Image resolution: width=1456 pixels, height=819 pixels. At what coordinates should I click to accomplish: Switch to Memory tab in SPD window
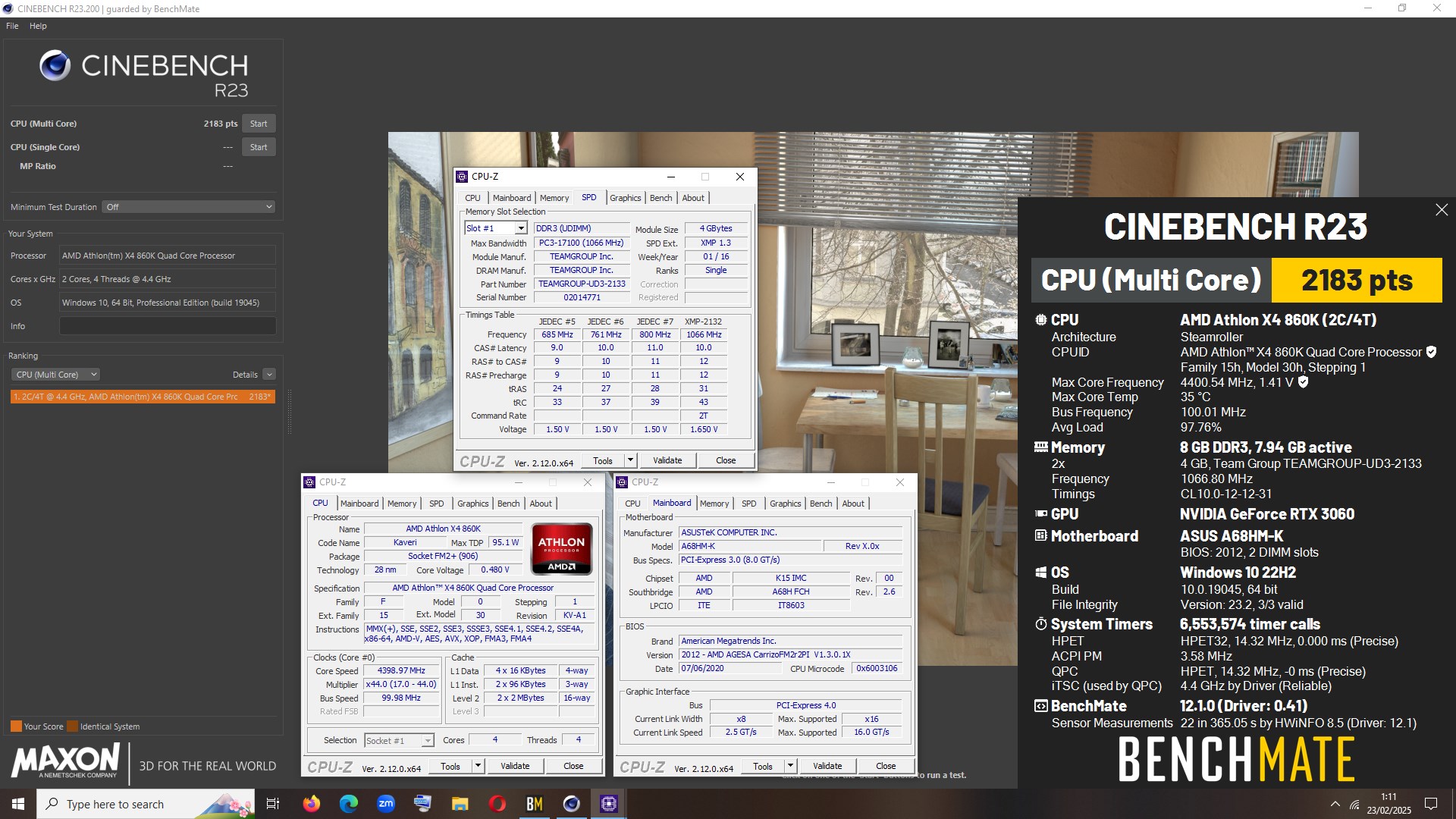(554, 198)
